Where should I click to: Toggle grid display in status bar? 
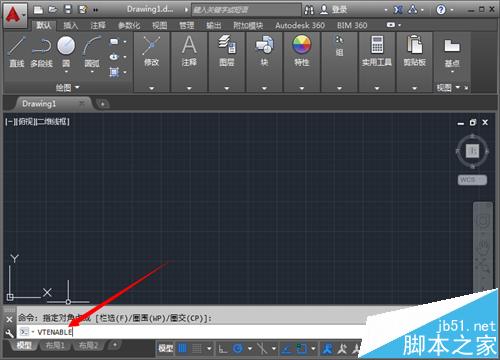[182, 349]
